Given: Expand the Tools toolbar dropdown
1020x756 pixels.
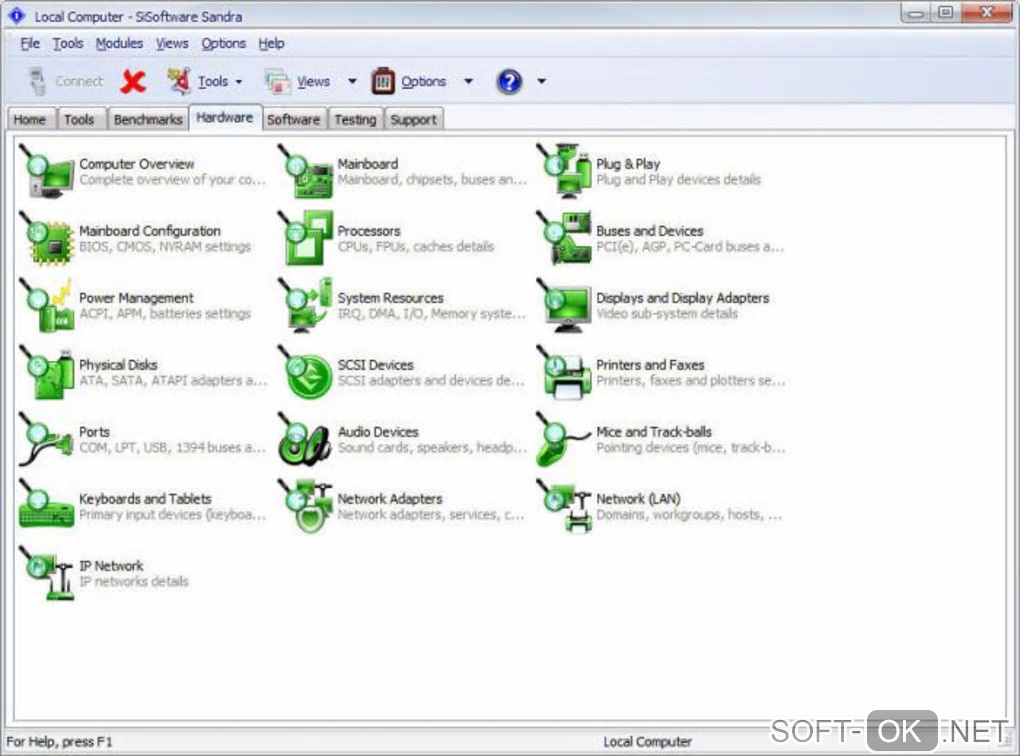Looking at the screenshot, I should click(239, 82).
